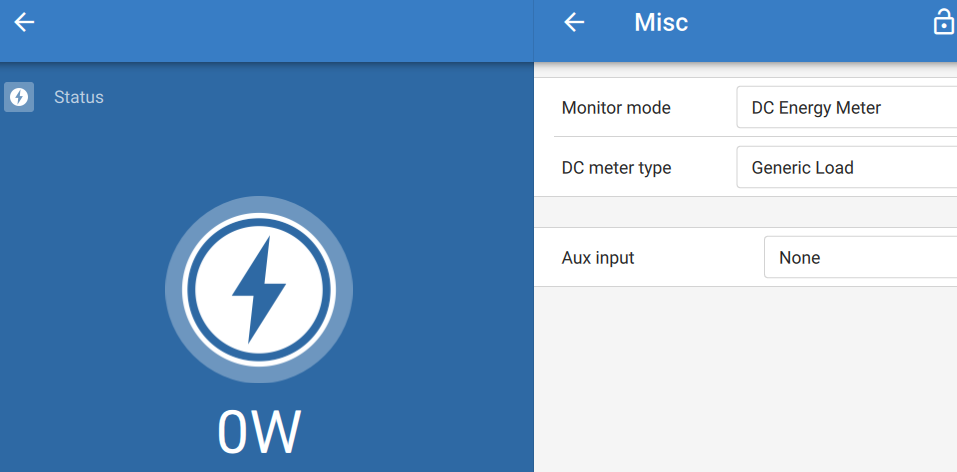The height and width of the screenshot is (472, 957).
Task: Go back from the Status screen
Action: 24,23
